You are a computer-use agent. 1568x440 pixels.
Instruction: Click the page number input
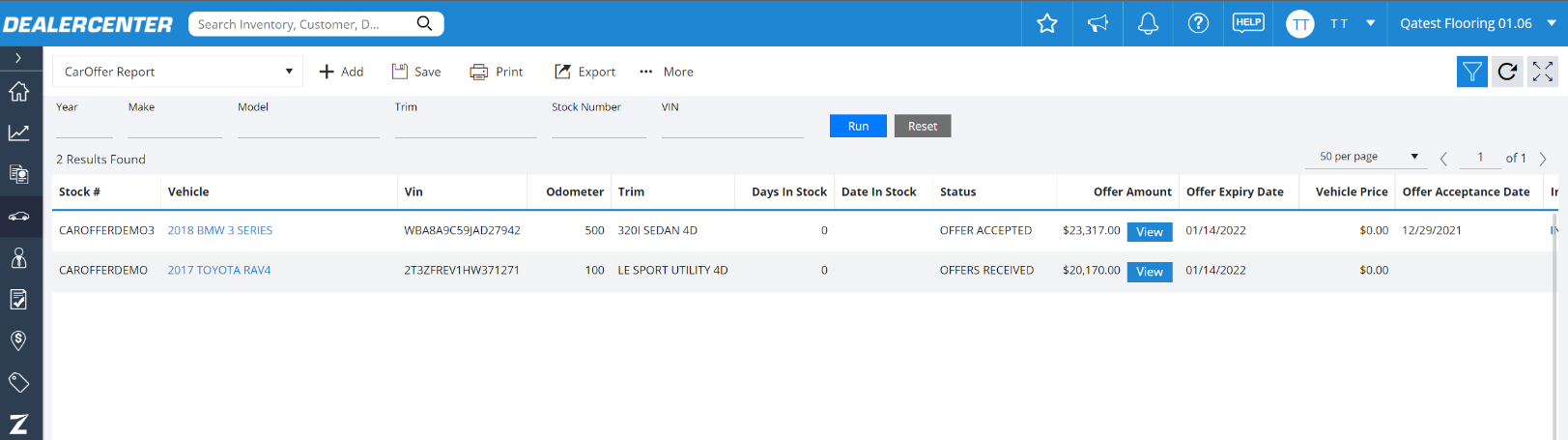[1480, 158]
